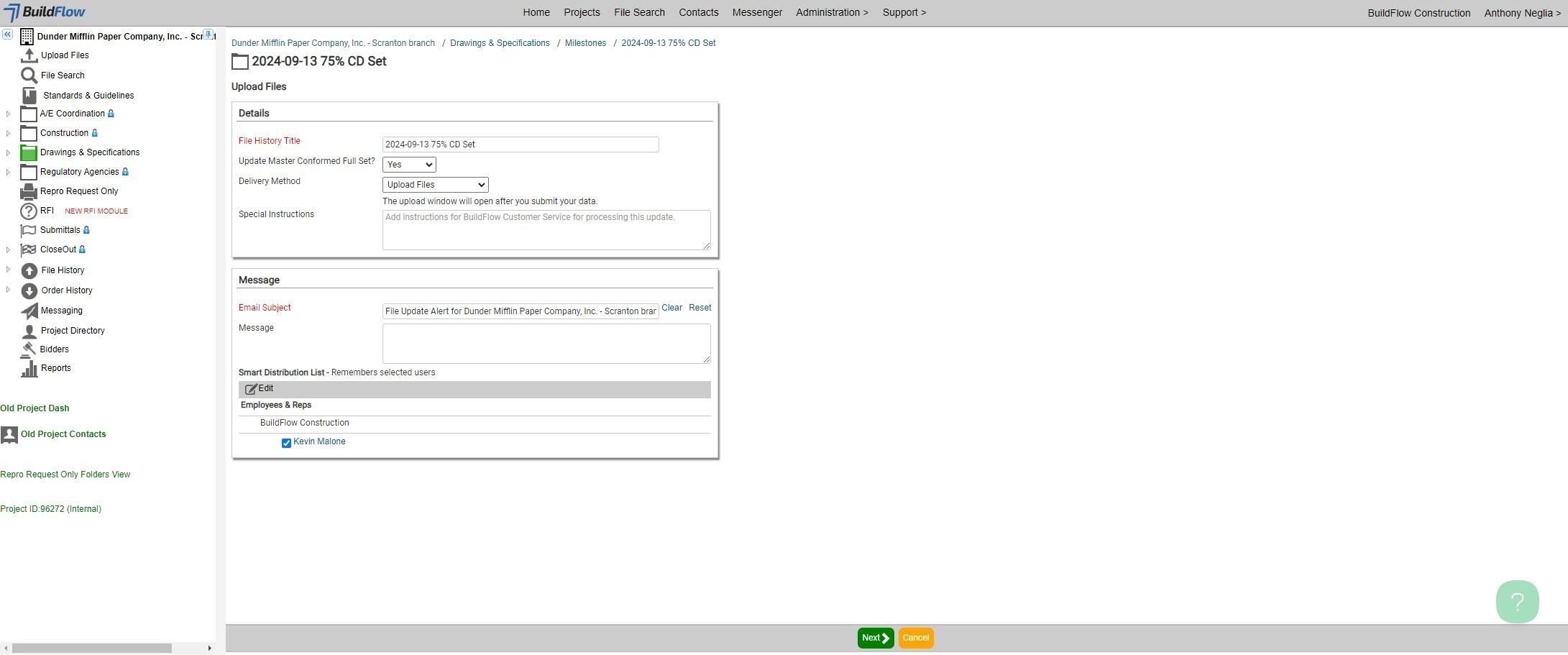Image resolution: width=1568 pixels, height=655 pixels.
Task: Expand the File History tree node
Action: tap(8, 270)
